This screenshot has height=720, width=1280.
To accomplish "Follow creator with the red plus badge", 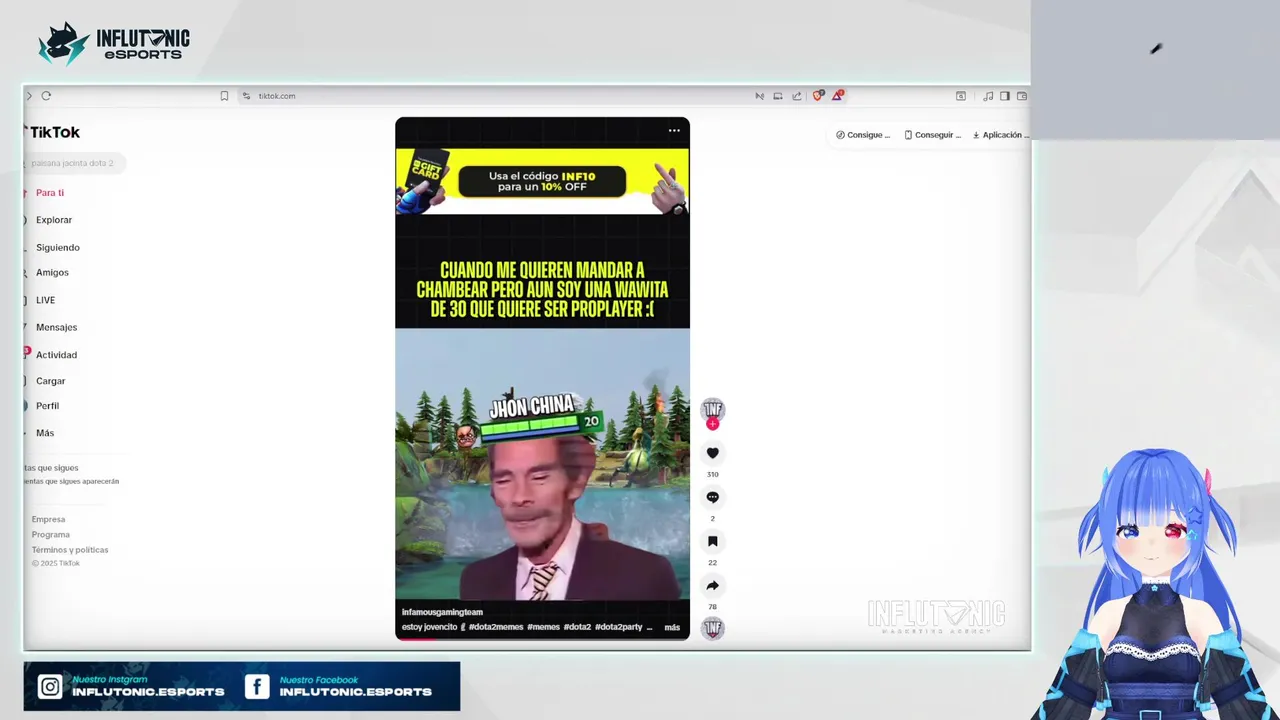I will tap(712, 424).
